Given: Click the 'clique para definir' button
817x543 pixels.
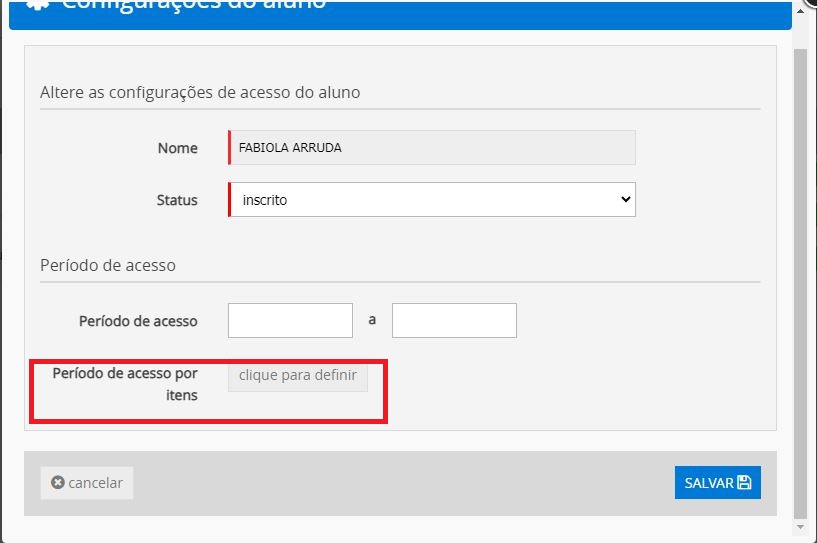Looking at the screenshot, I should point(298,375).
